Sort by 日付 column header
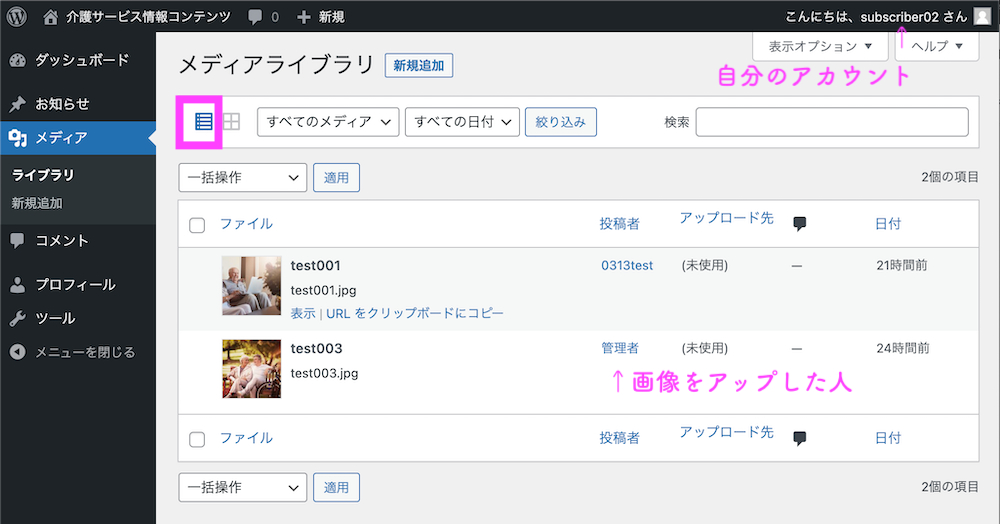The image size is (1000, 524). click(x=888, y=224)
